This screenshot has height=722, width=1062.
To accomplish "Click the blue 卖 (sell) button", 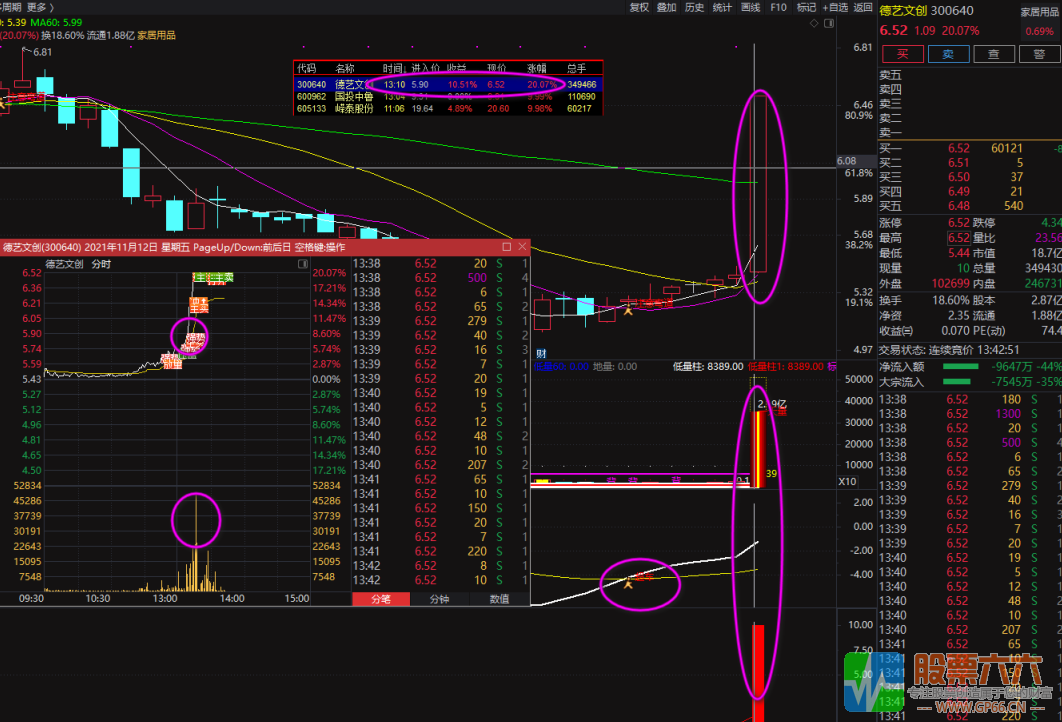I will coord(948,54).
